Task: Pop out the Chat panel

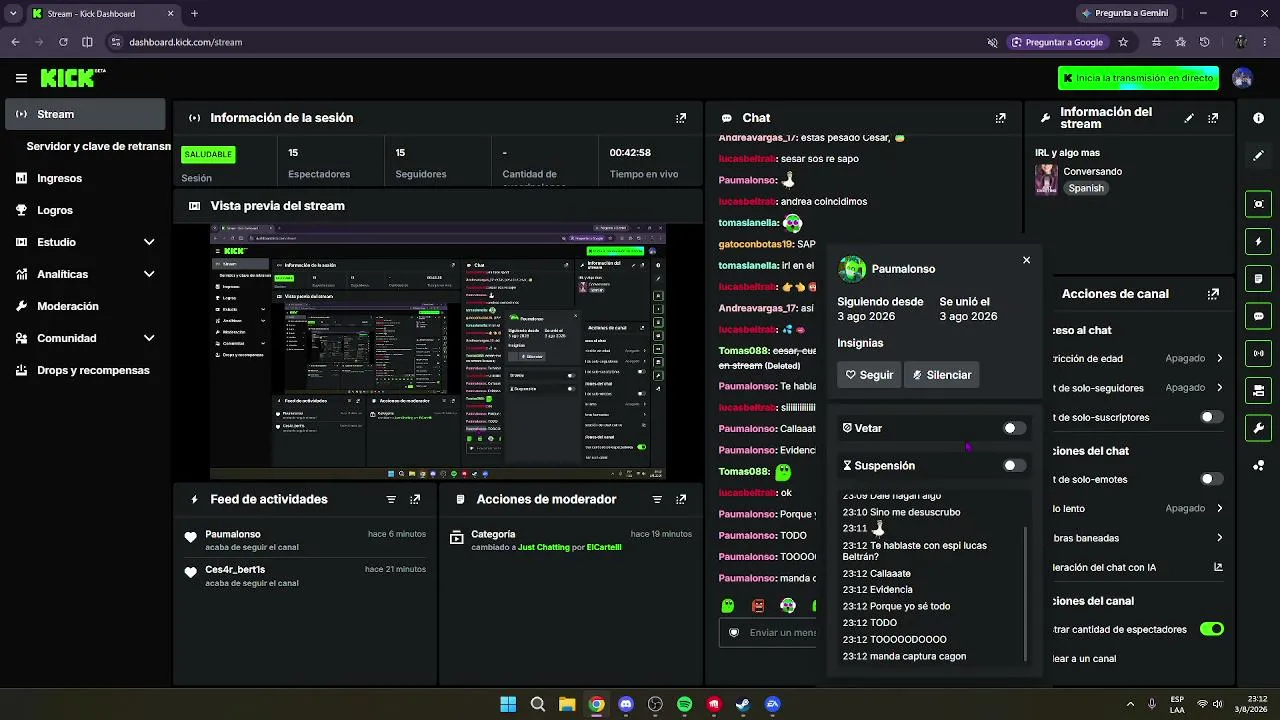Action: point(1001,118)
